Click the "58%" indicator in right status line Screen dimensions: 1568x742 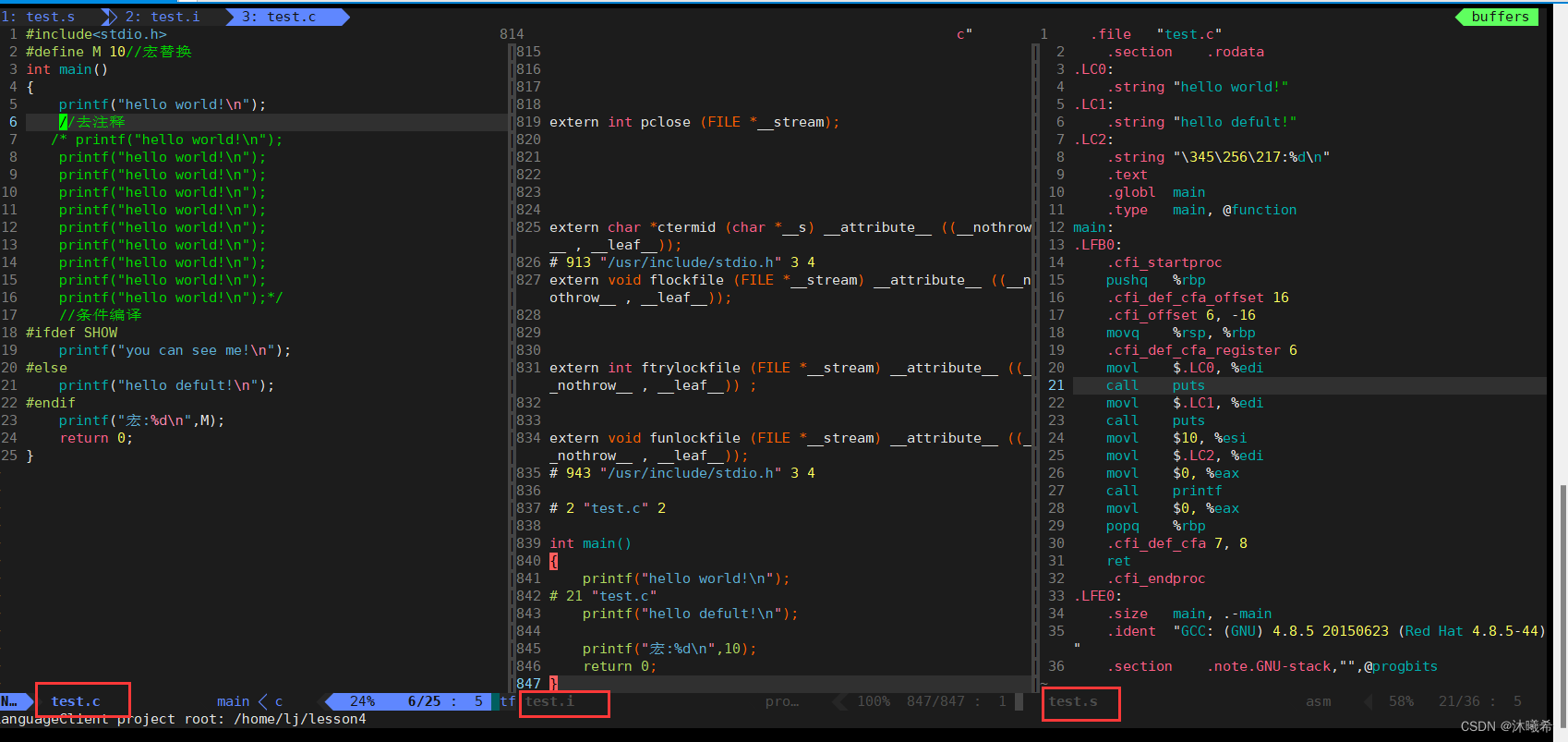(x=1401, y=701)
